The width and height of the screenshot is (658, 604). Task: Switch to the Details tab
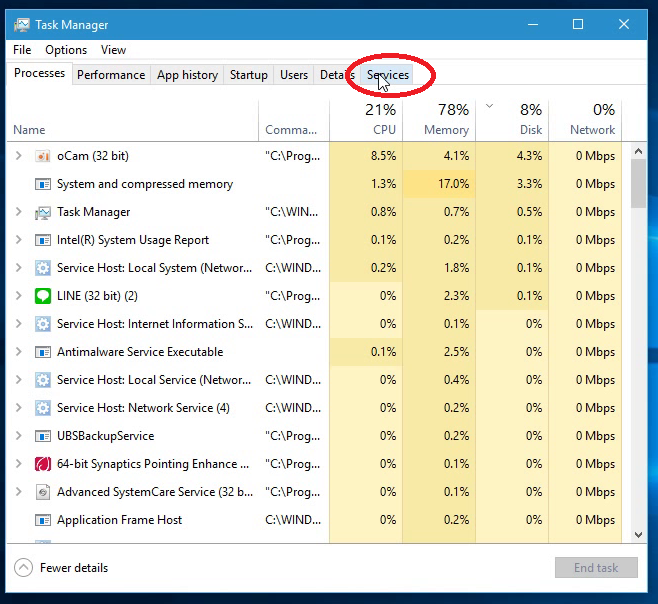337,75
